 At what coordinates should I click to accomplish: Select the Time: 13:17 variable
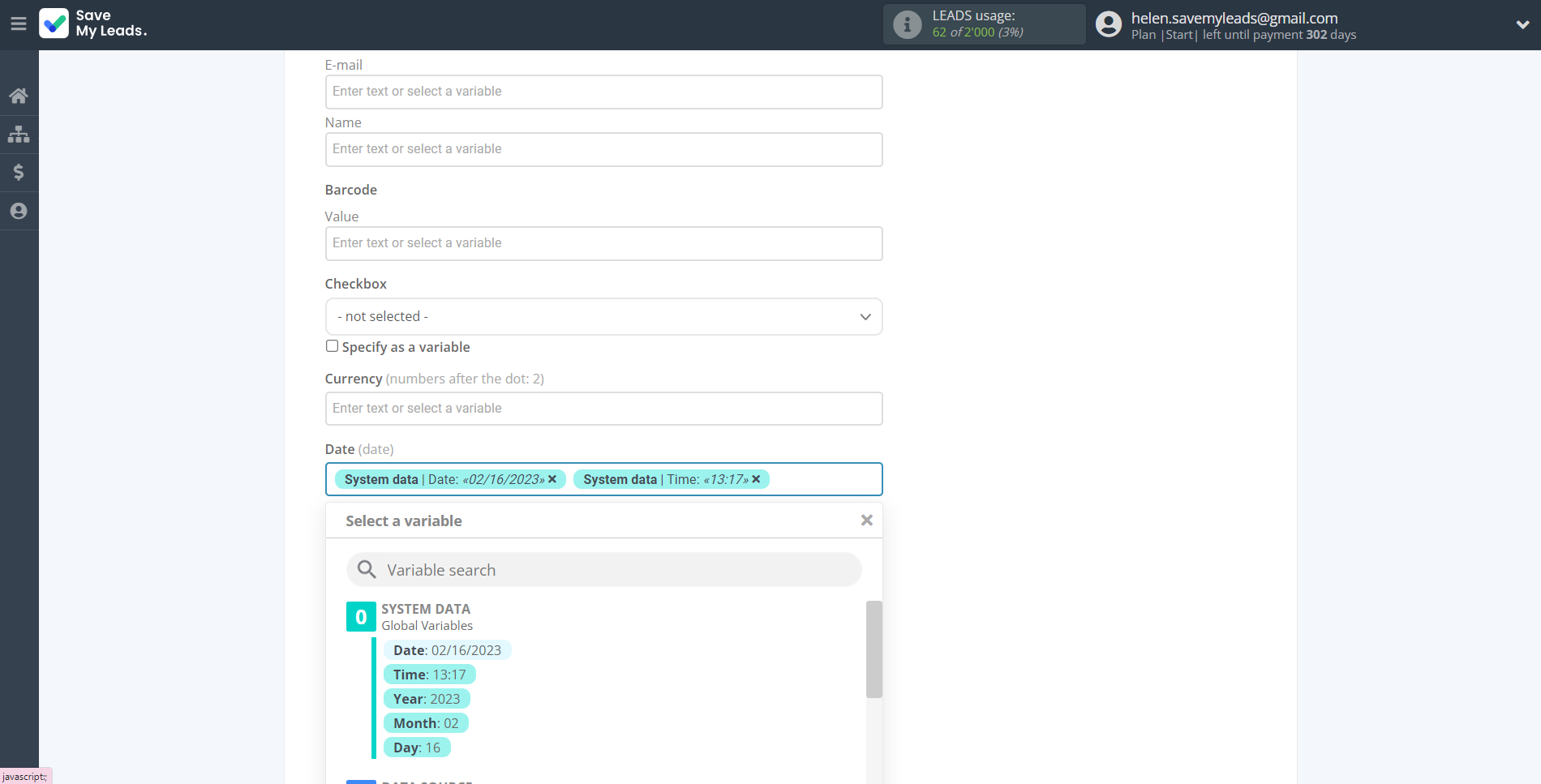click(430, 675)
